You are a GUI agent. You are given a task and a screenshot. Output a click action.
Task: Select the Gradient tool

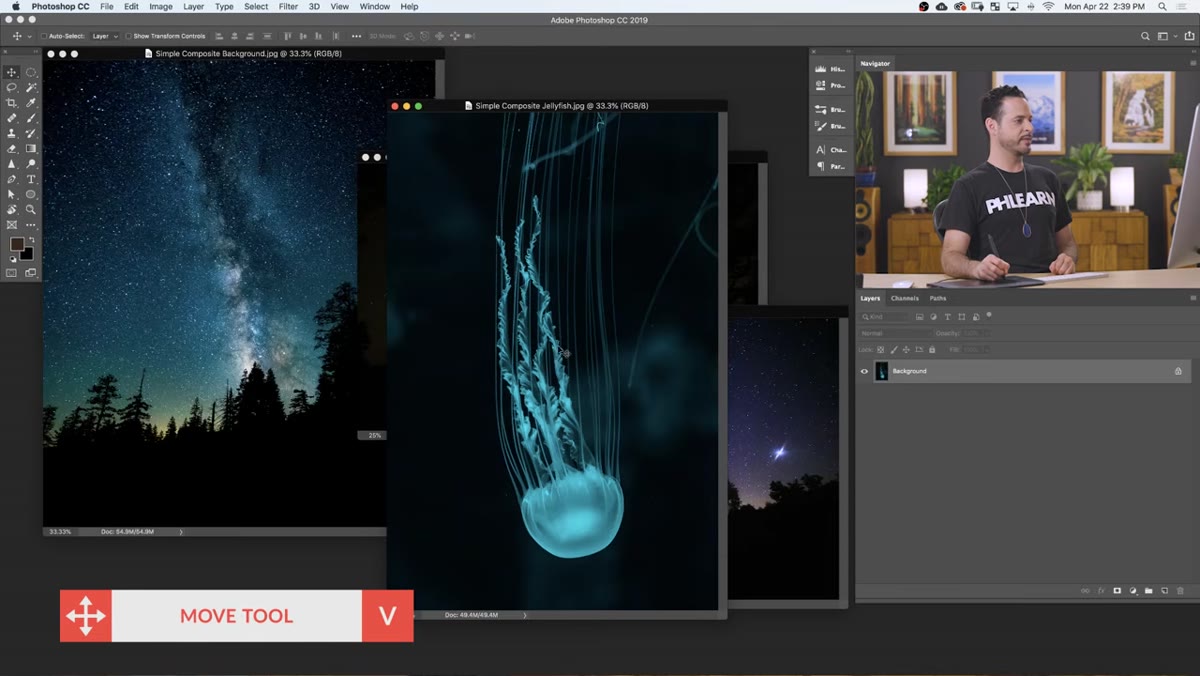[31, 148]
